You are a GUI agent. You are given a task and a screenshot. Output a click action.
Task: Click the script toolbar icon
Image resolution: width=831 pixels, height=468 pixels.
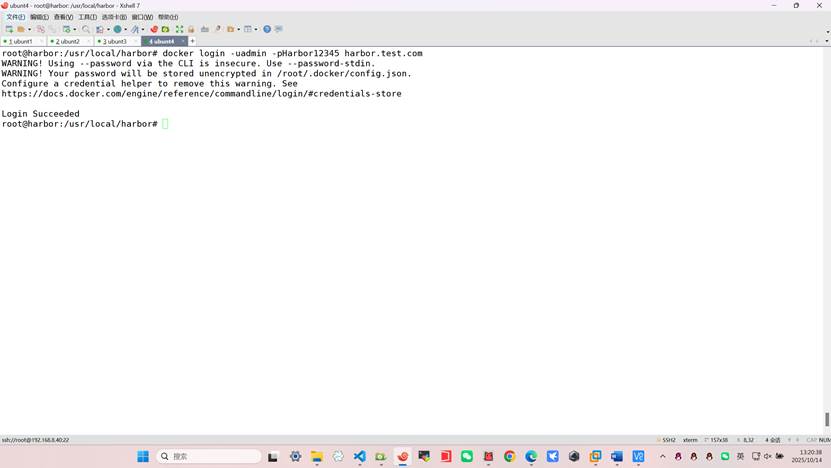[218, 29]
